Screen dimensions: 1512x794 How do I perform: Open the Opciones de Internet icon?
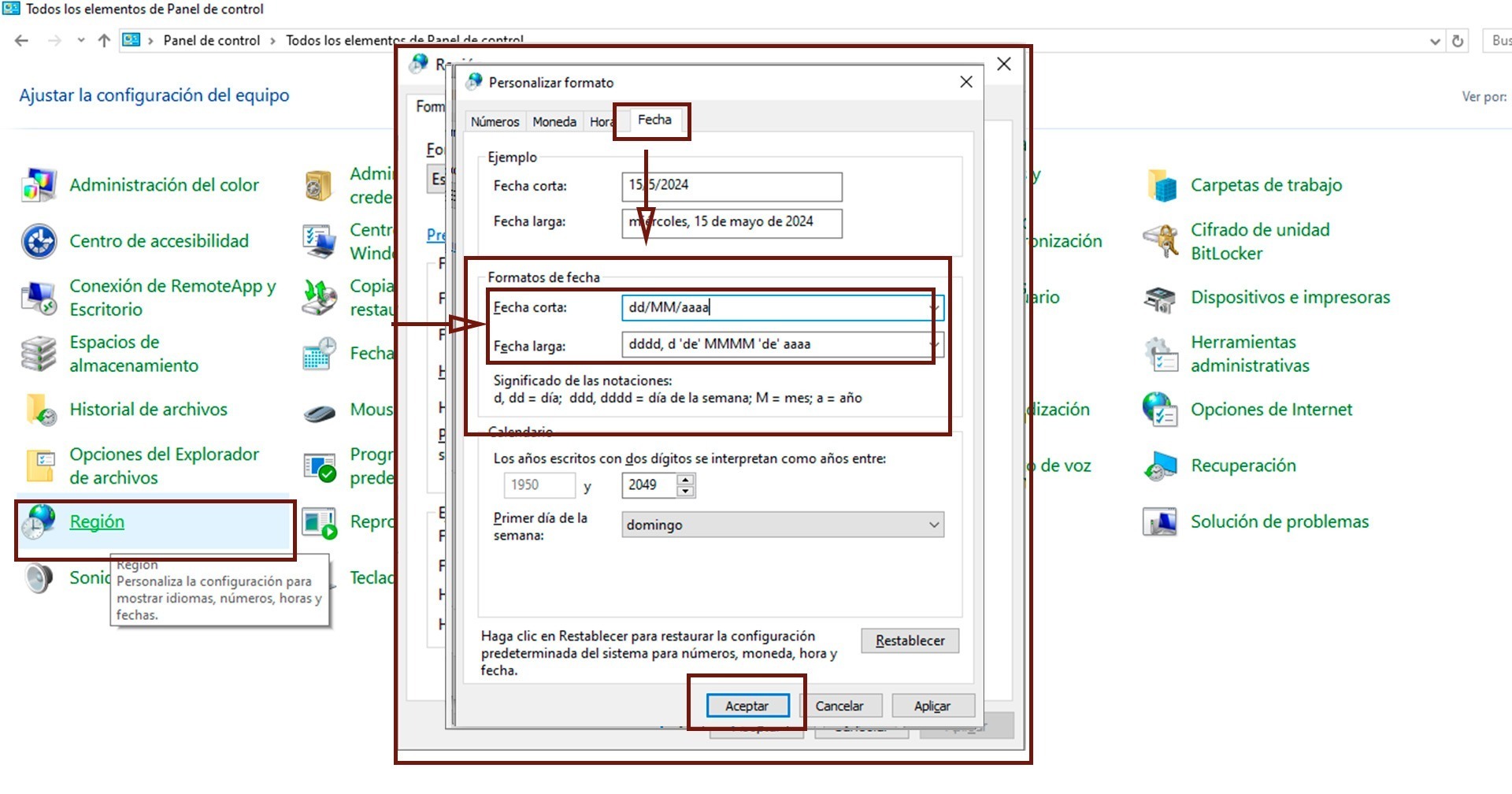point(1161,410)
